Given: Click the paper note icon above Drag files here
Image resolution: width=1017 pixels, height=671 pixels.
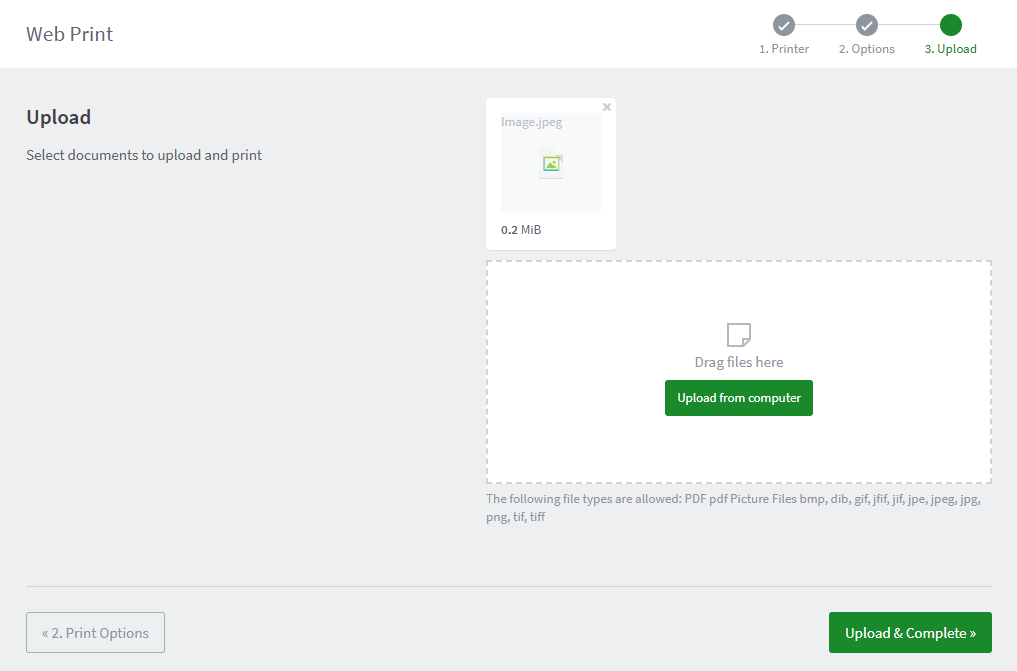Looking at the screenshot, I should coord(739,334).
